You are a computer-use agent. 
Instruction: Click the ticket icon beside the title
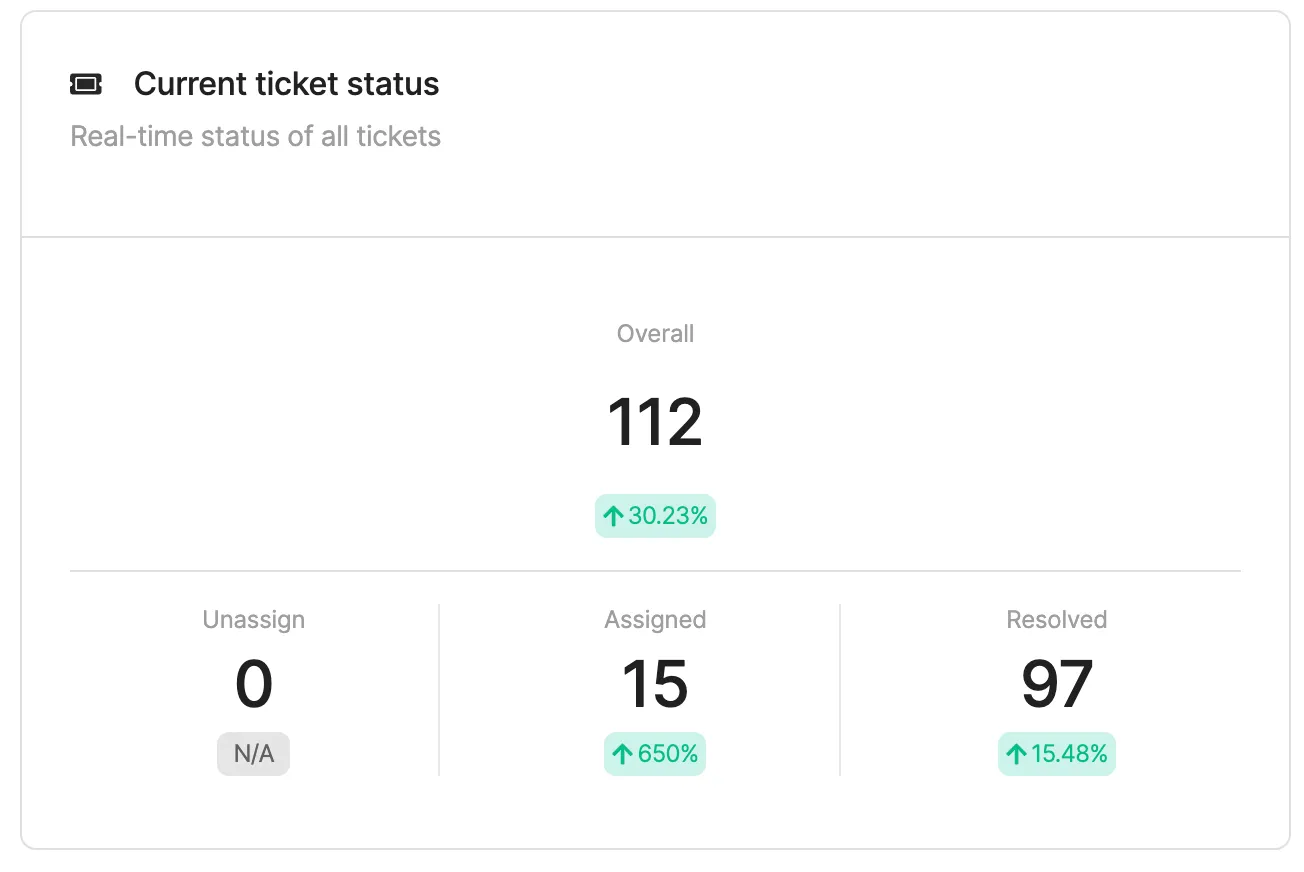click(x=86, y=85)
